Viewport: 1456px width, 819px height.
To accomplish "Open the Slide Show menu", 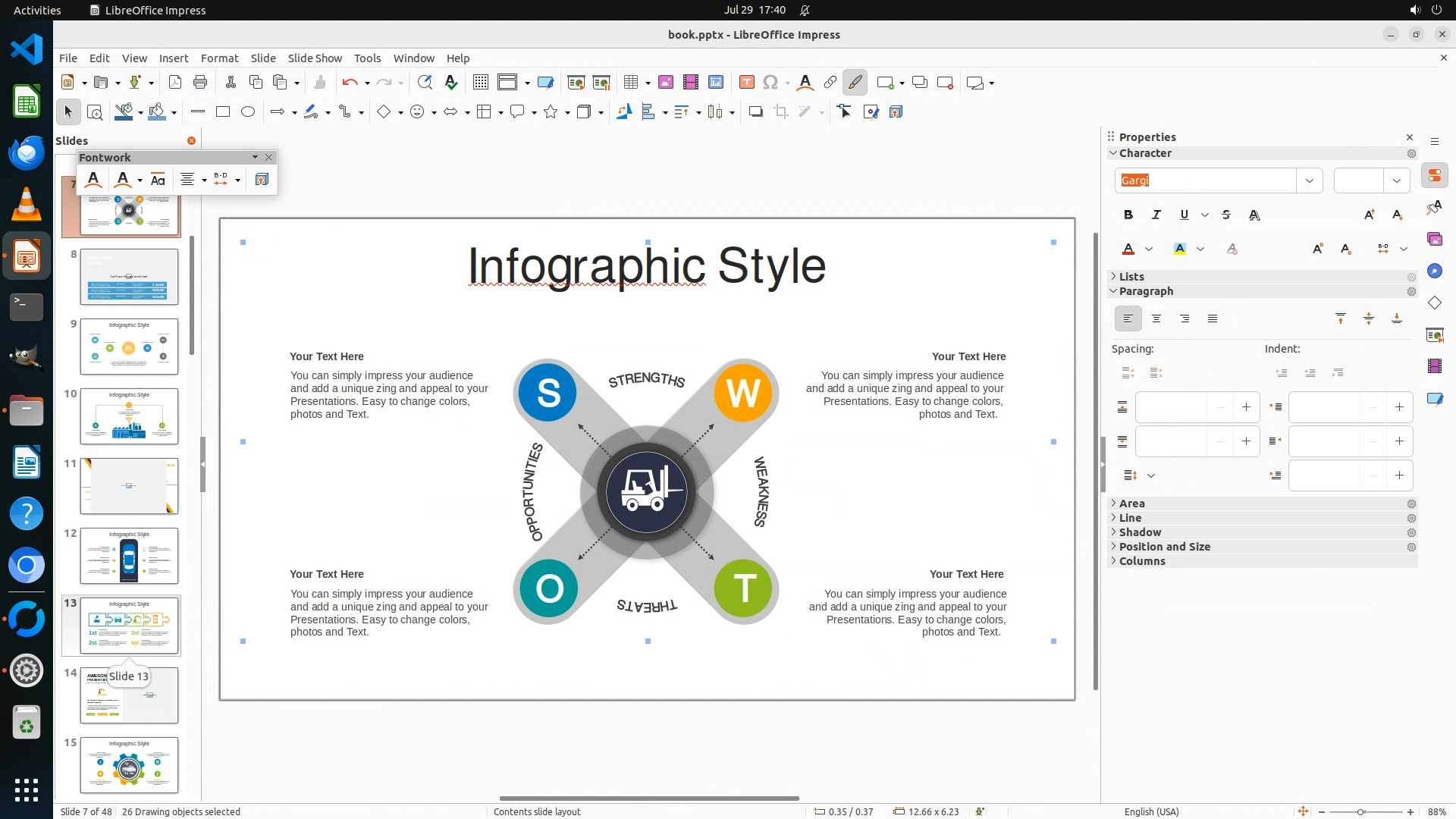I will pyautogui.click(x=315, y=58).
